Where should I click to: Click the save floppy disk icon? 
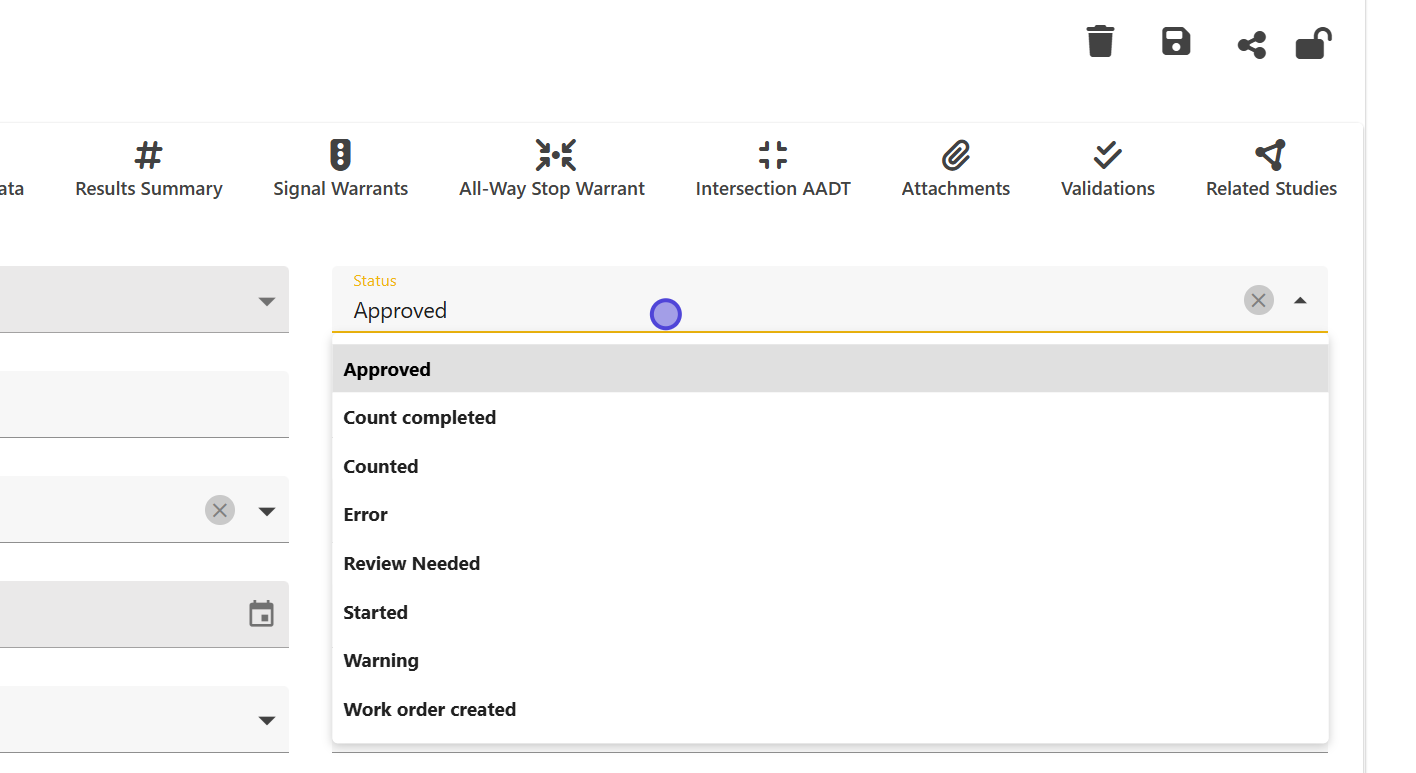[1176, 42]
